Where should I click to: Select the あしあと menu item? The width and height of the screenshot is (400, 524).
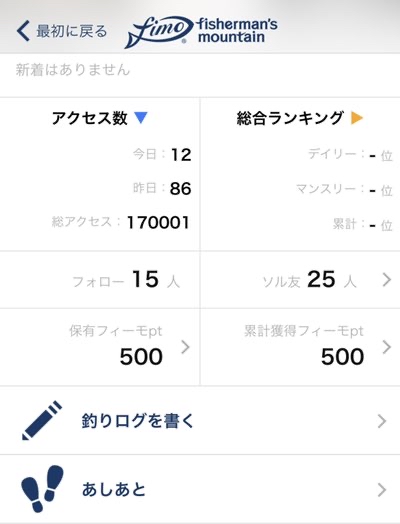click(x=200, y=489)
